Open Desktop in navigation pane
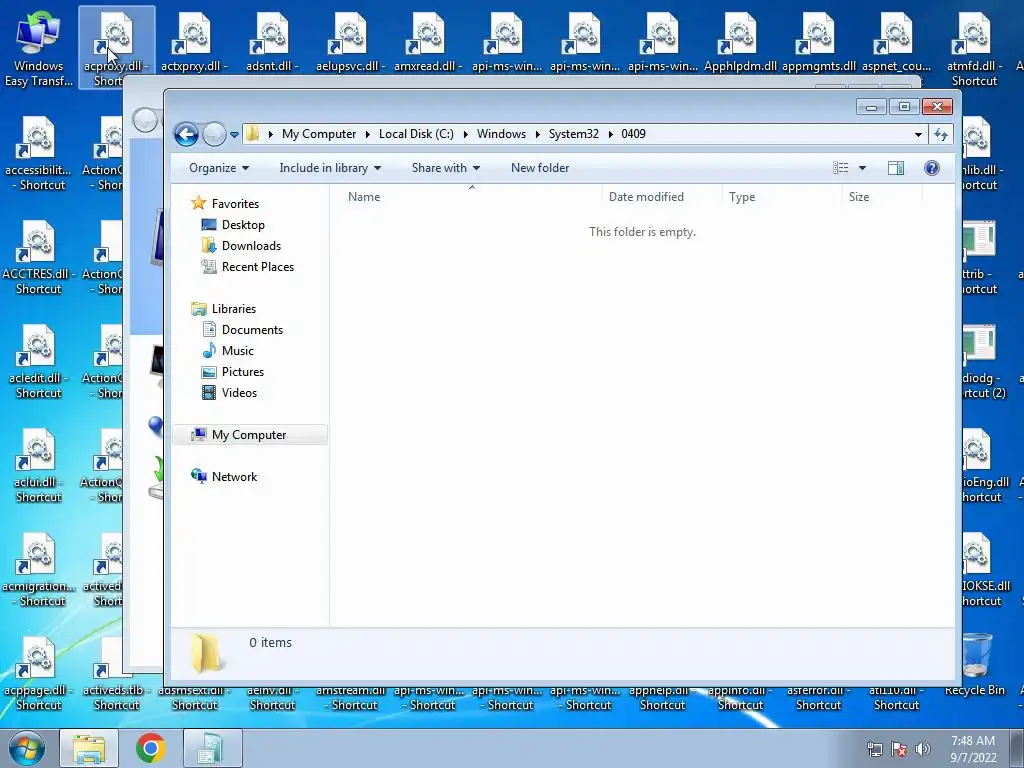The image size is (1024, 768). (234, 225)
